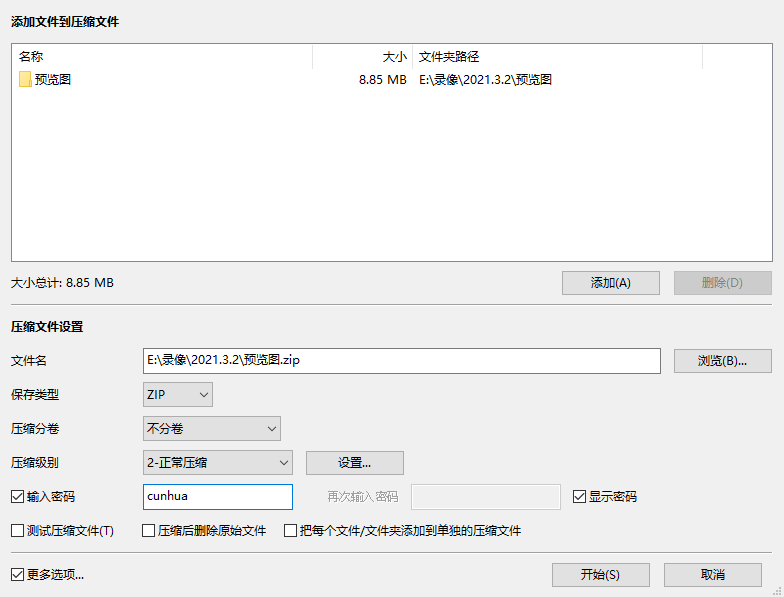Screen dimensions: 784x597
Task: Open the 设置... button for compression
Action: (x=354, y=463)
